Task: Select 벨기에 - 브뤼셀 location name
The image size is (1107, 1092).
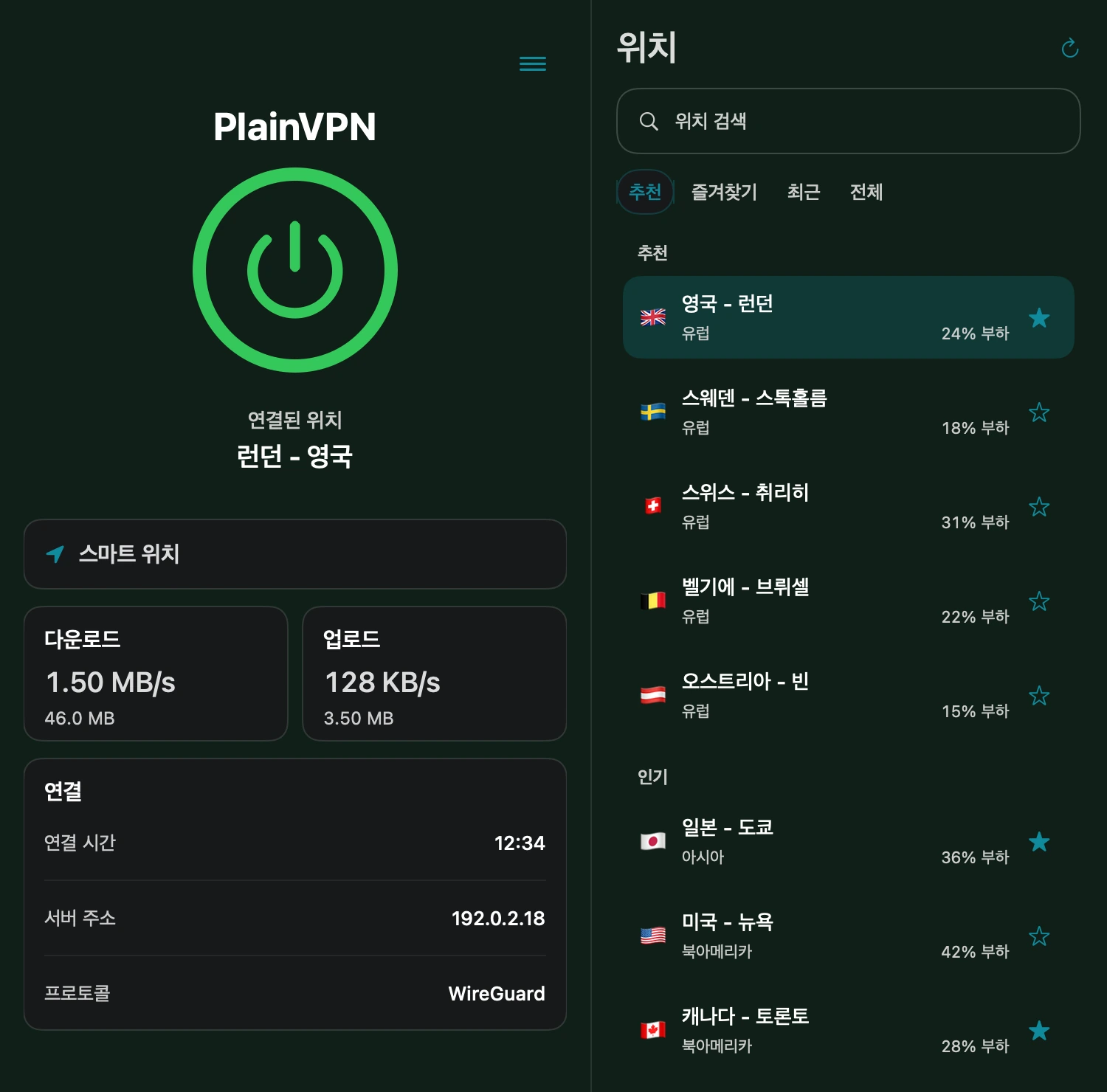Action: 745,587
